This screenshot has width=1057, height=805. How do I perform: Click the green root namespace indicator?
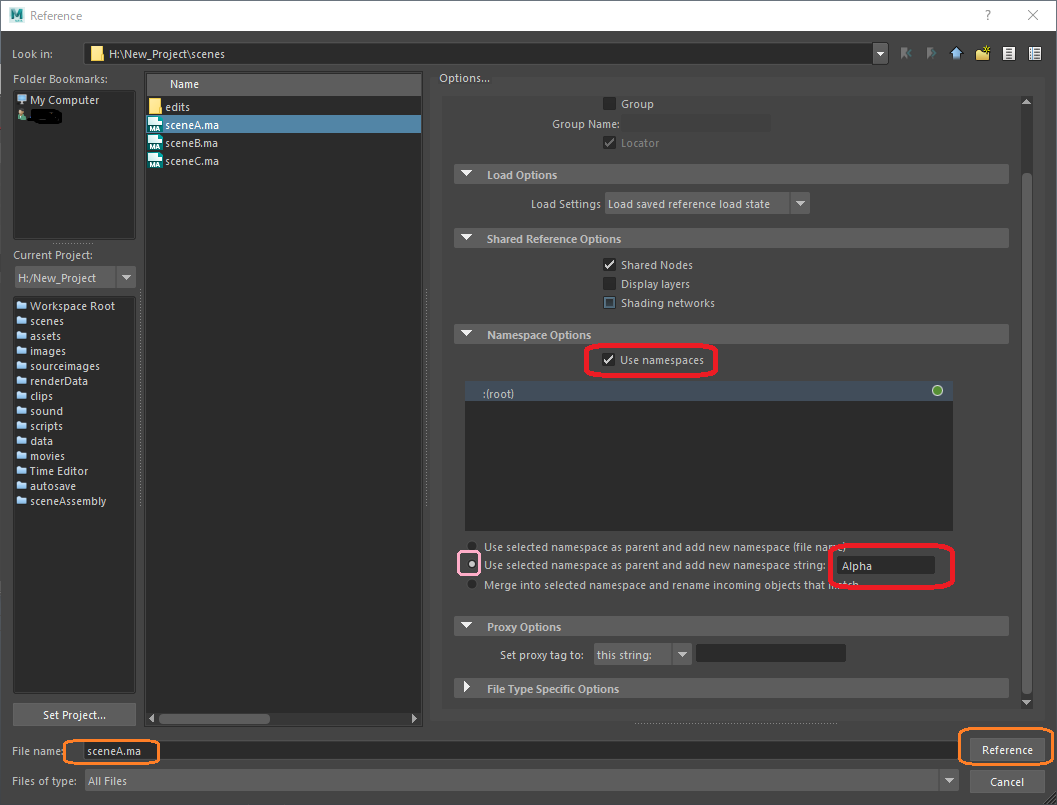coord(937,390)
